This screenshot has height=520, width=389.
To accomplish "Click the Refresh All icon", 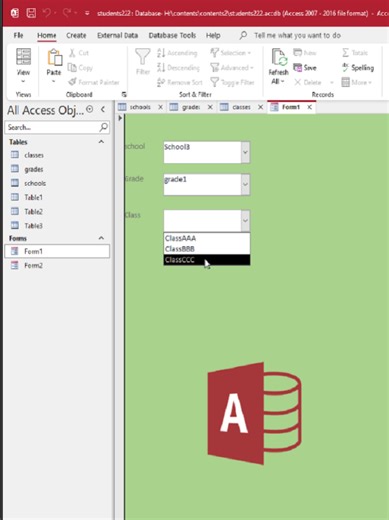I will coord(279,57).
